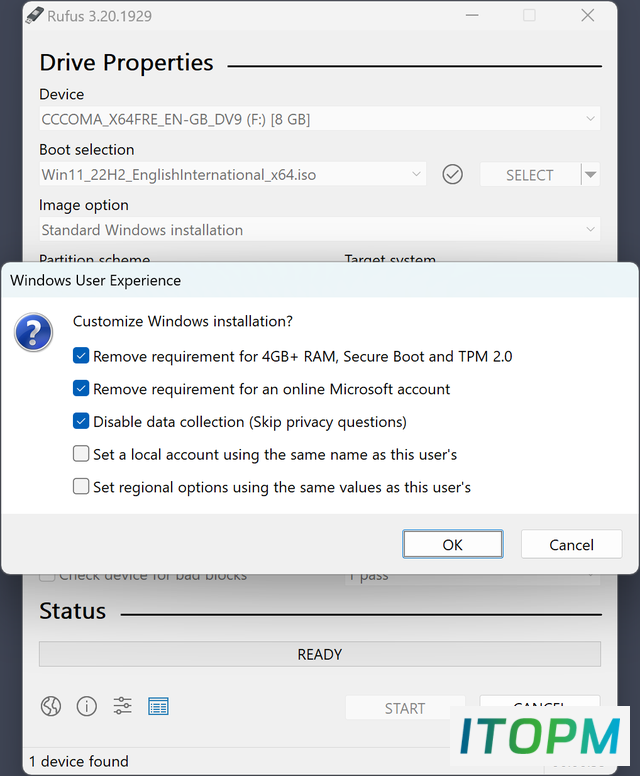
Task: Minimize the Rufus window
Action: [x=472, y=15]
